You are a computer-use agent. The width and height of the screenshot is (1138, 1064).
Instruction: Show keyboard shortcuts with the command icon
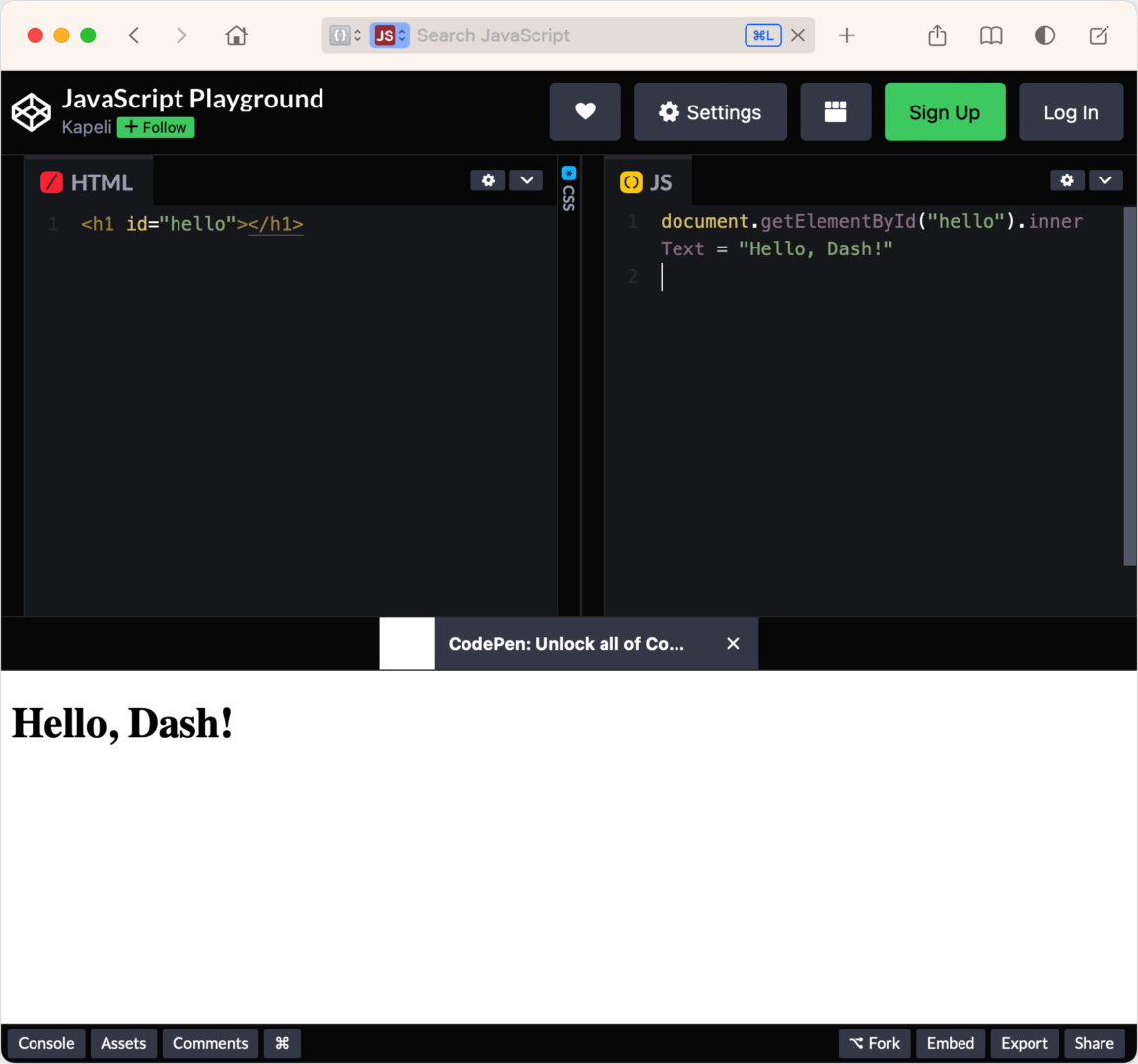(282, 1043)
